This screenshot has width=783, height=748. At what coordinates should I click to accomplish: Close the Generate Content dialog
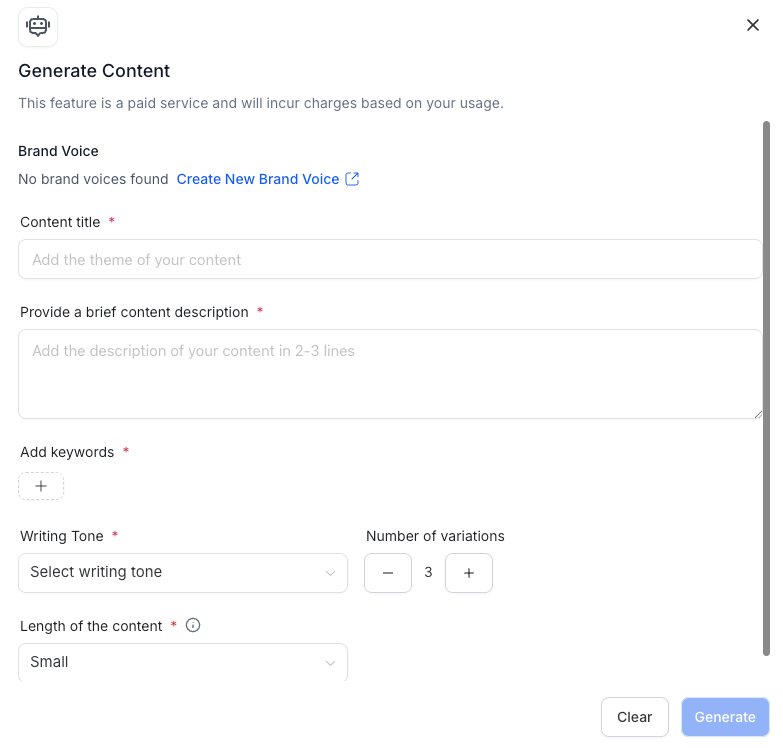pyautogui.click(x=753, y=25)
